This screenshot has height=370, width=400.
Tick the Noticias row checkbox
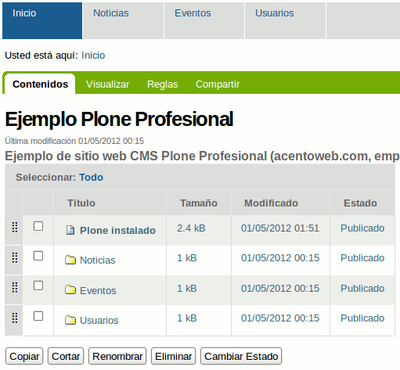(x=38, y=256)
